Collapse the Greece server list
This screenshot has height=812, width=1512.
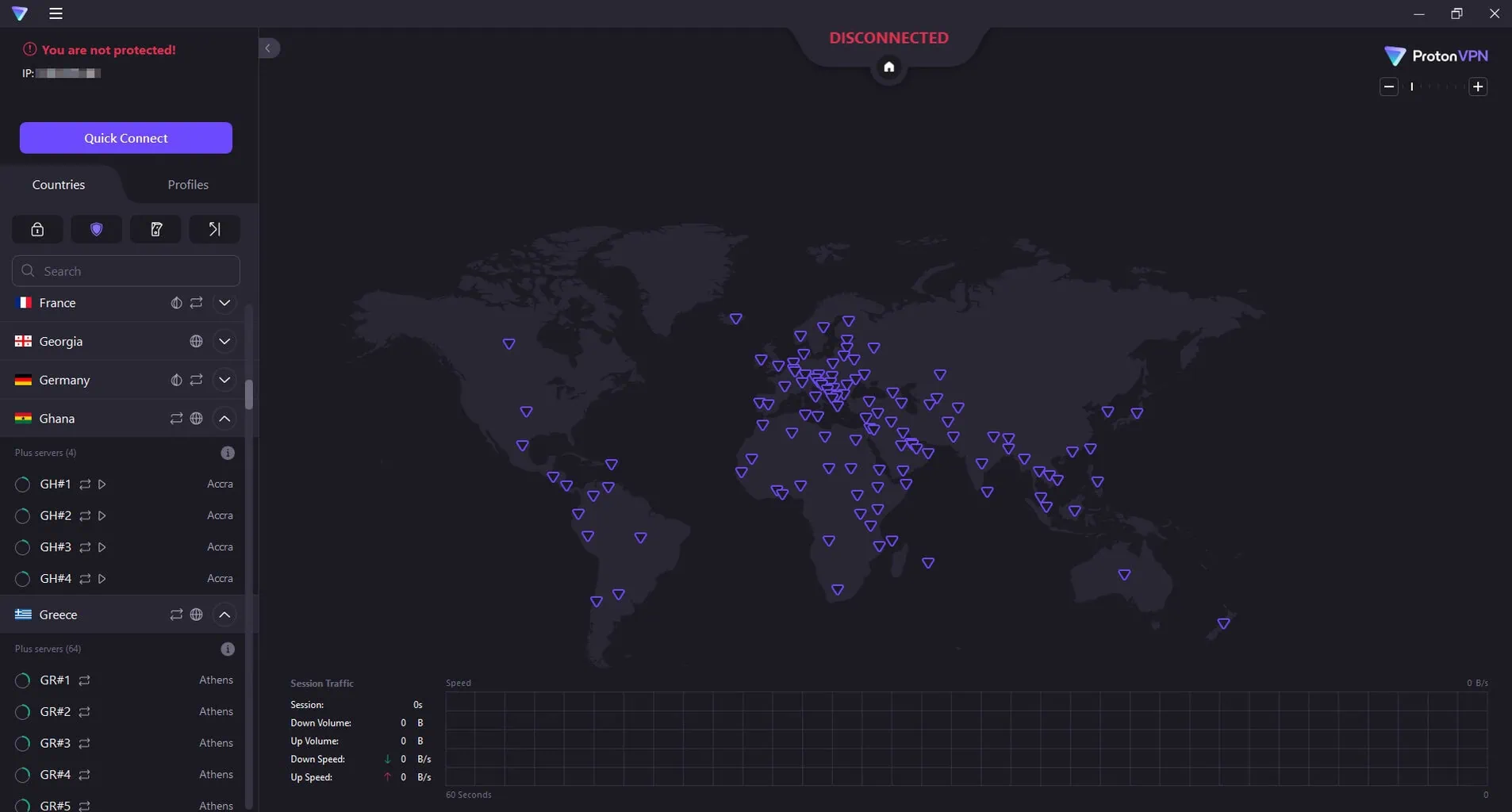pos(224,615)
